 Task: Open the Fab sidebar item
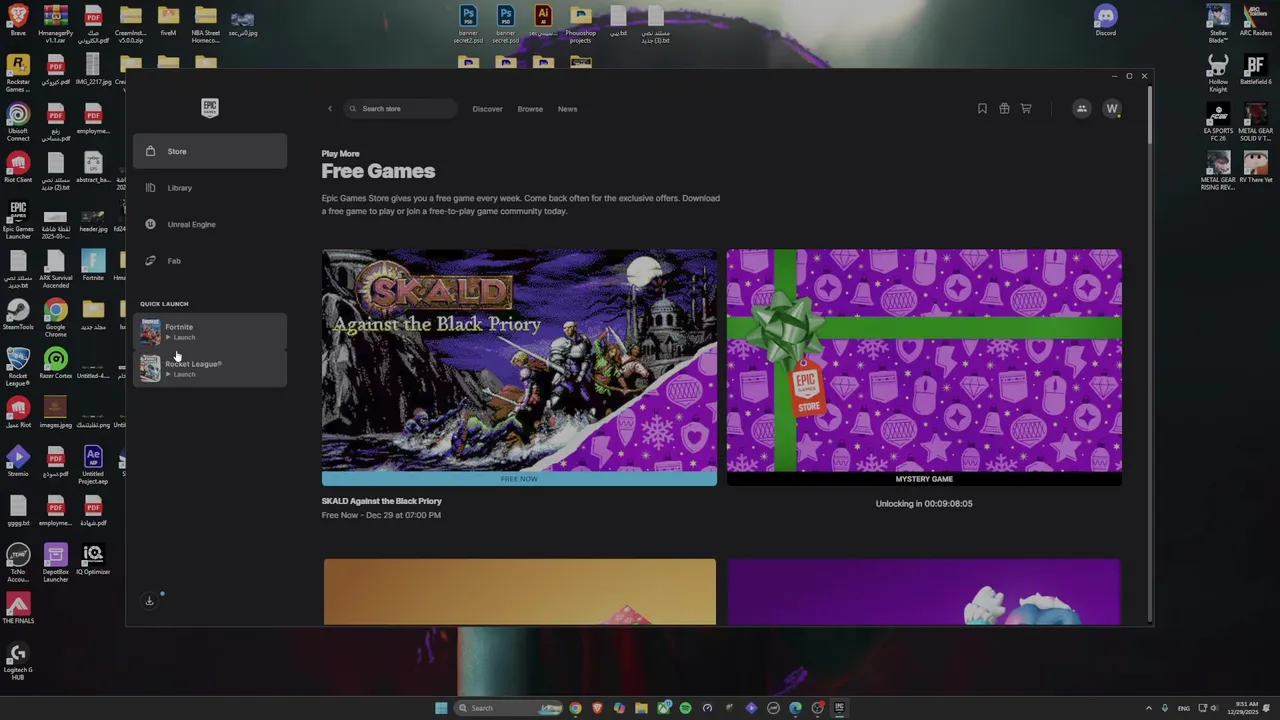[210, 261]
